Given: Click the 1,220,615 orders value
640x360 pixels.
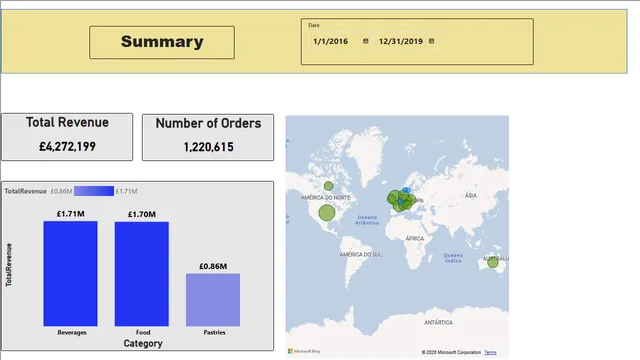Looking at the screenshot, I should pos(209,147).
